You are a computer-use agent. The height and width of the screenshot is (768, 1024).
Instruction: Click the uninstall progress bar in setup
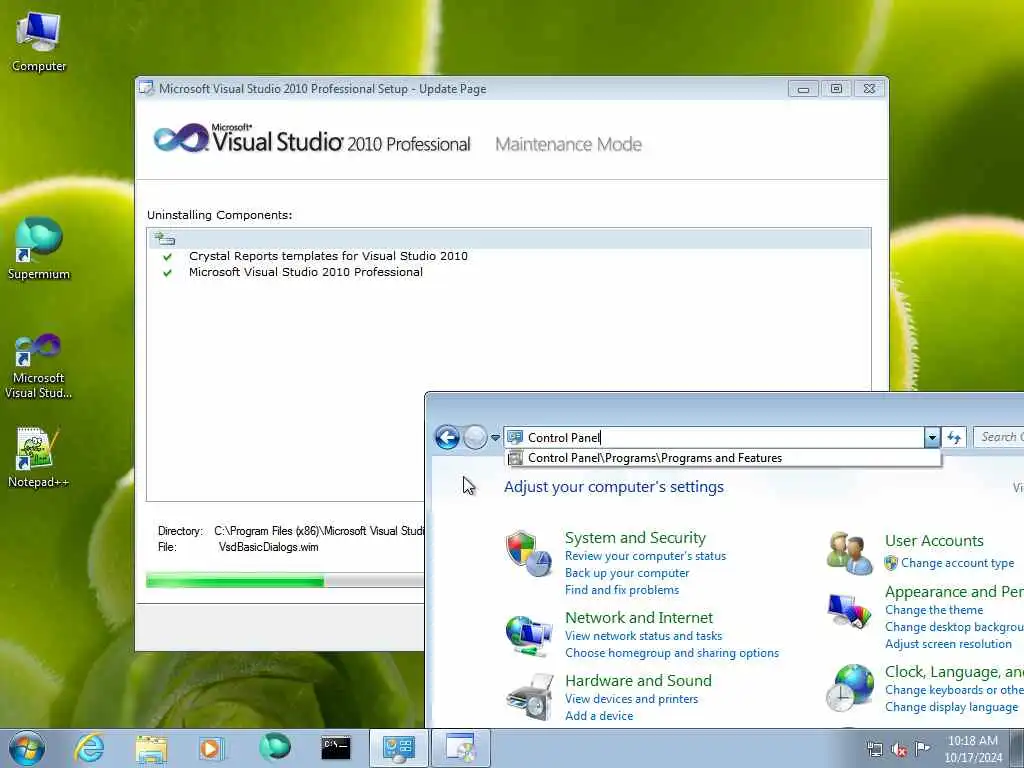click(285, 581)
